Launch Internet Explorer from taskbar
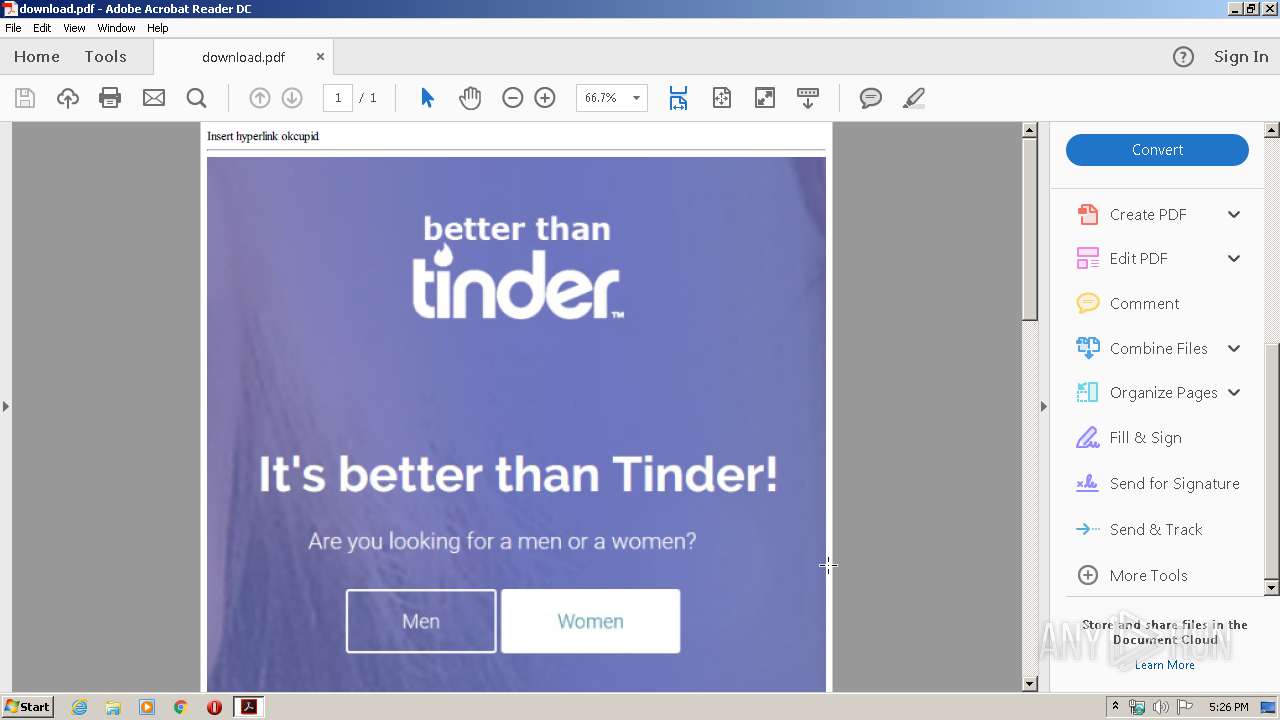Screen dimensions: 1280x720 [x=79, y=707]
